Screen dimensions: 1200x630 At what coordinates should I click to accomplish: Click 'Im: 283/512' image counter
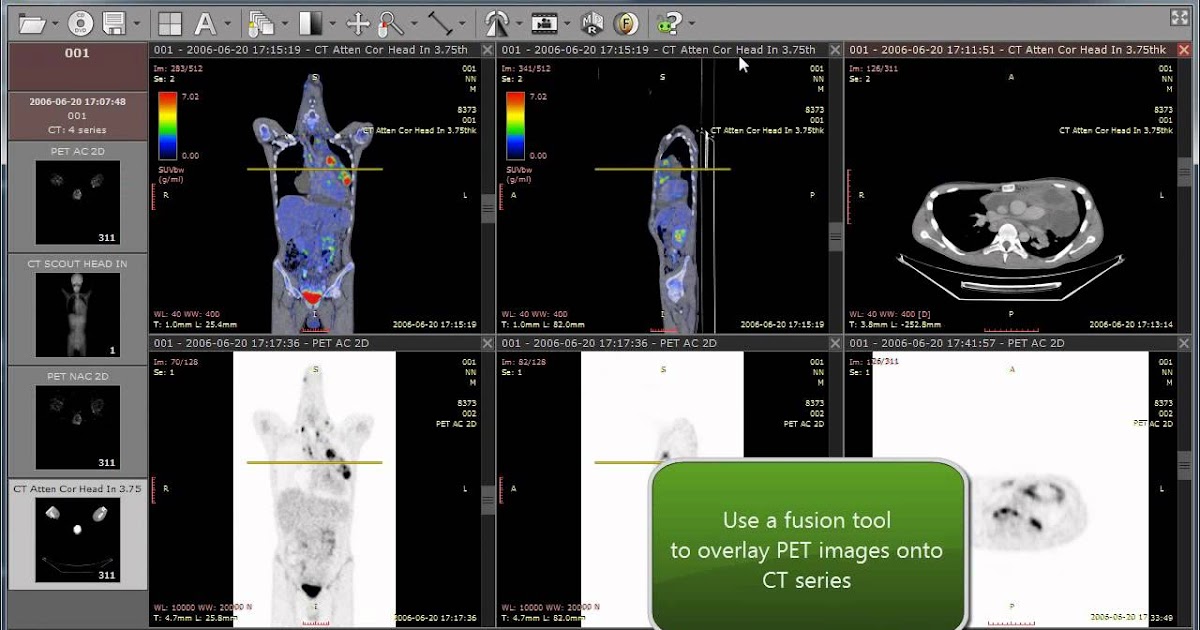(x=177, y=68)
